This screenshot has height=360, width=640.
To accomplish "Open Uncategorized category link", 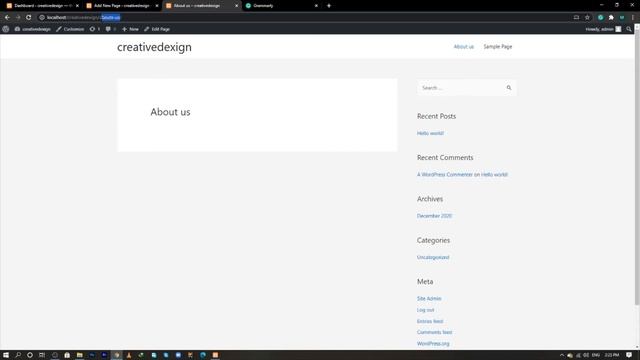I will (x=433, y=257).
